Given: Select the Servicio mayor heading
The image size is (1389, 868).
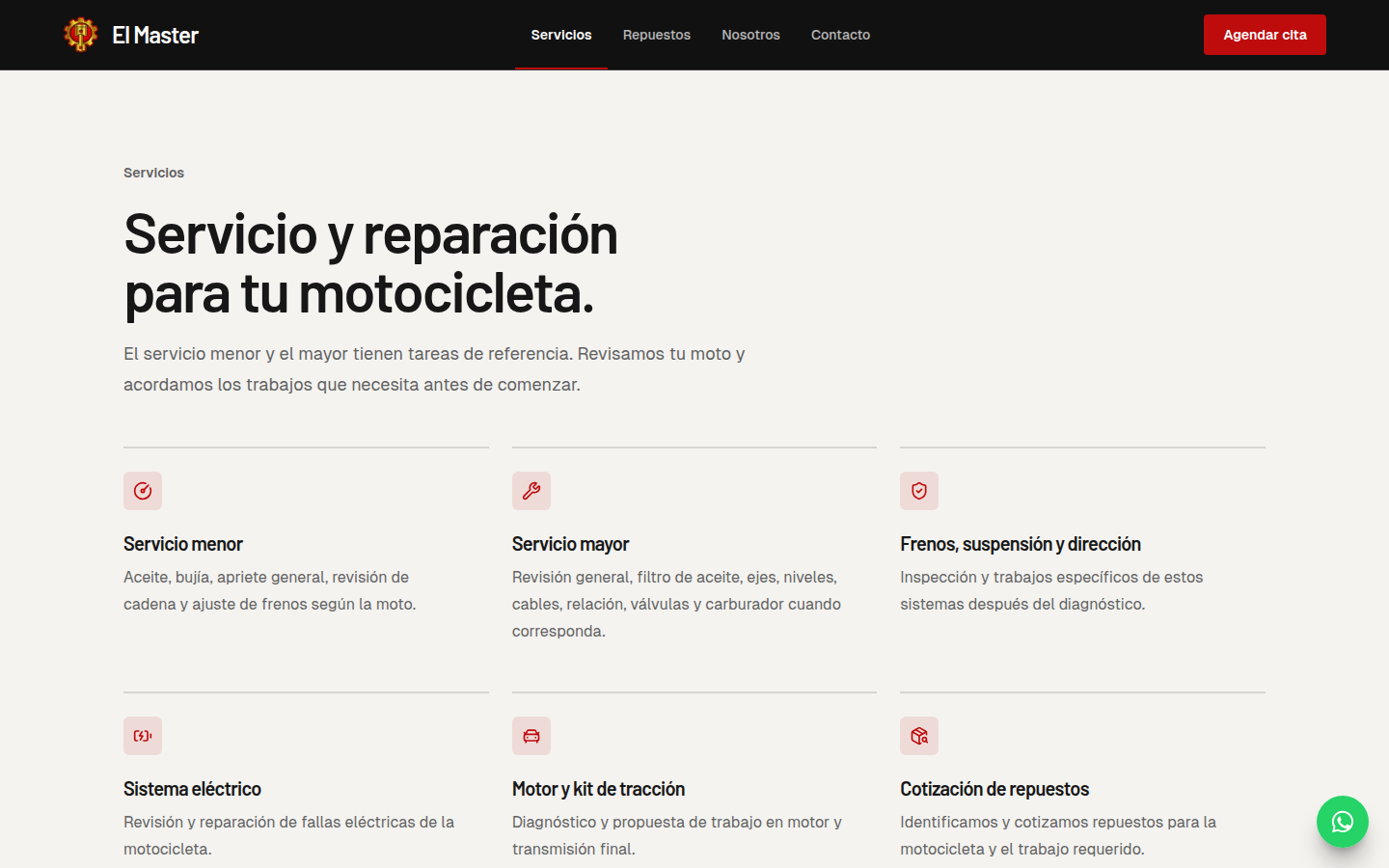Looking at the screenshot, I should [570, 544].
